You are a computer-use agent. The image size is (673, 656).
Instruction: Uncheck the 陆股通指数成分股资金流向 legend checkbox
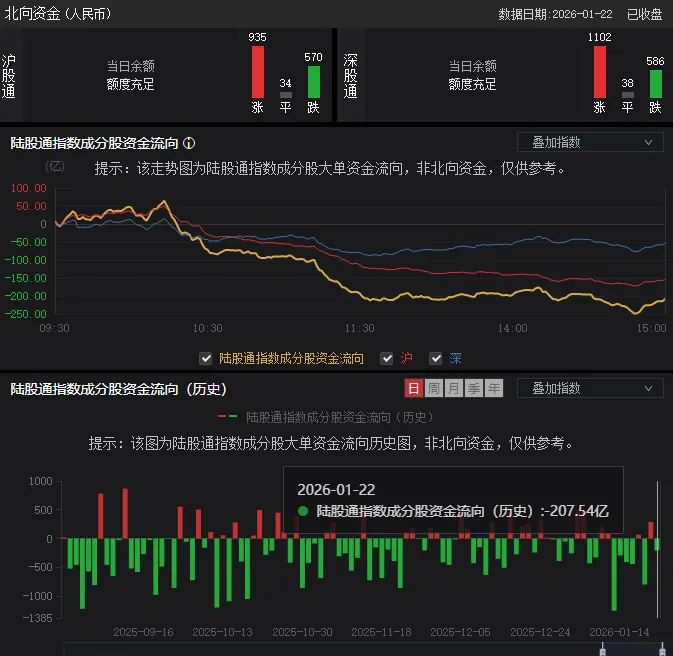(206, 358)
